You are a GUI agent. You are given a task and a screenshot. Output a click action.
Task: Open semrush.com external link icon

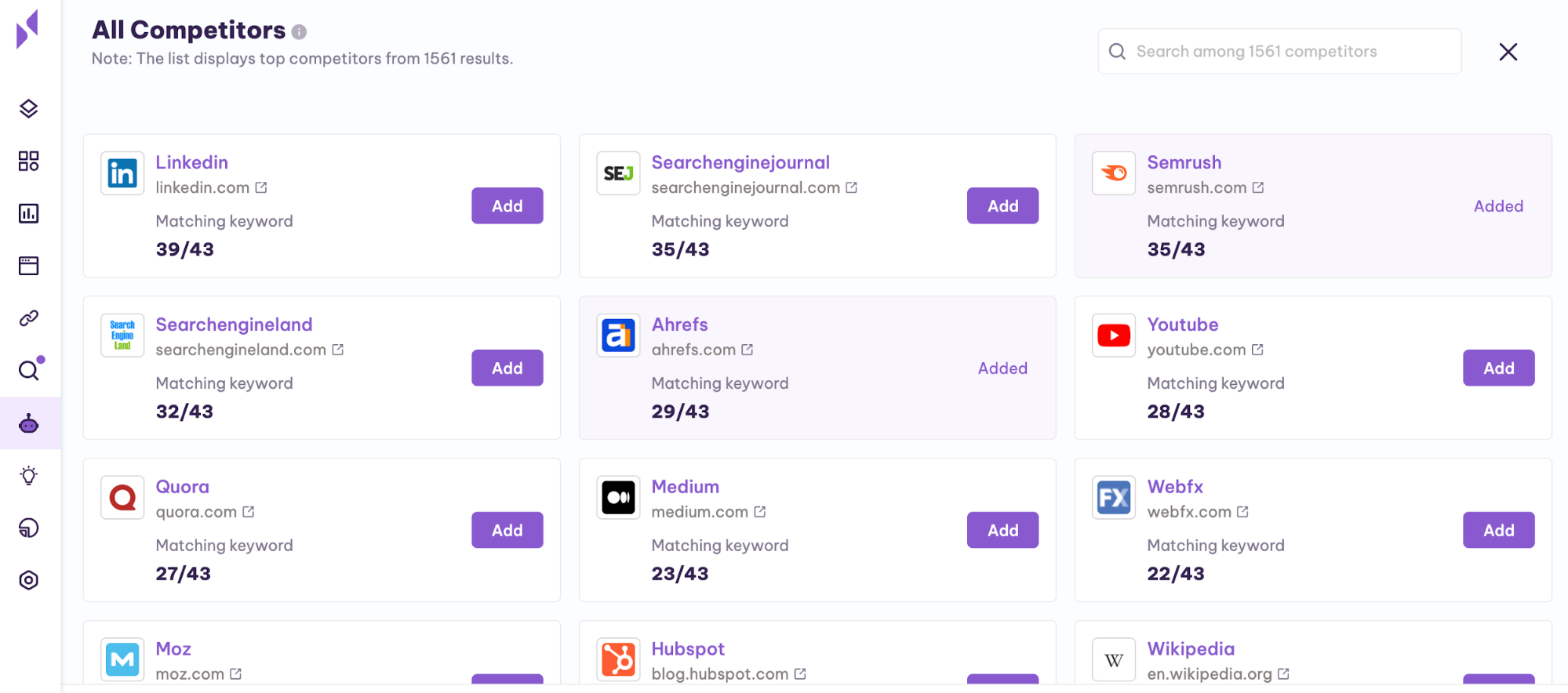pyautogui.click(x=1258, y=188)
